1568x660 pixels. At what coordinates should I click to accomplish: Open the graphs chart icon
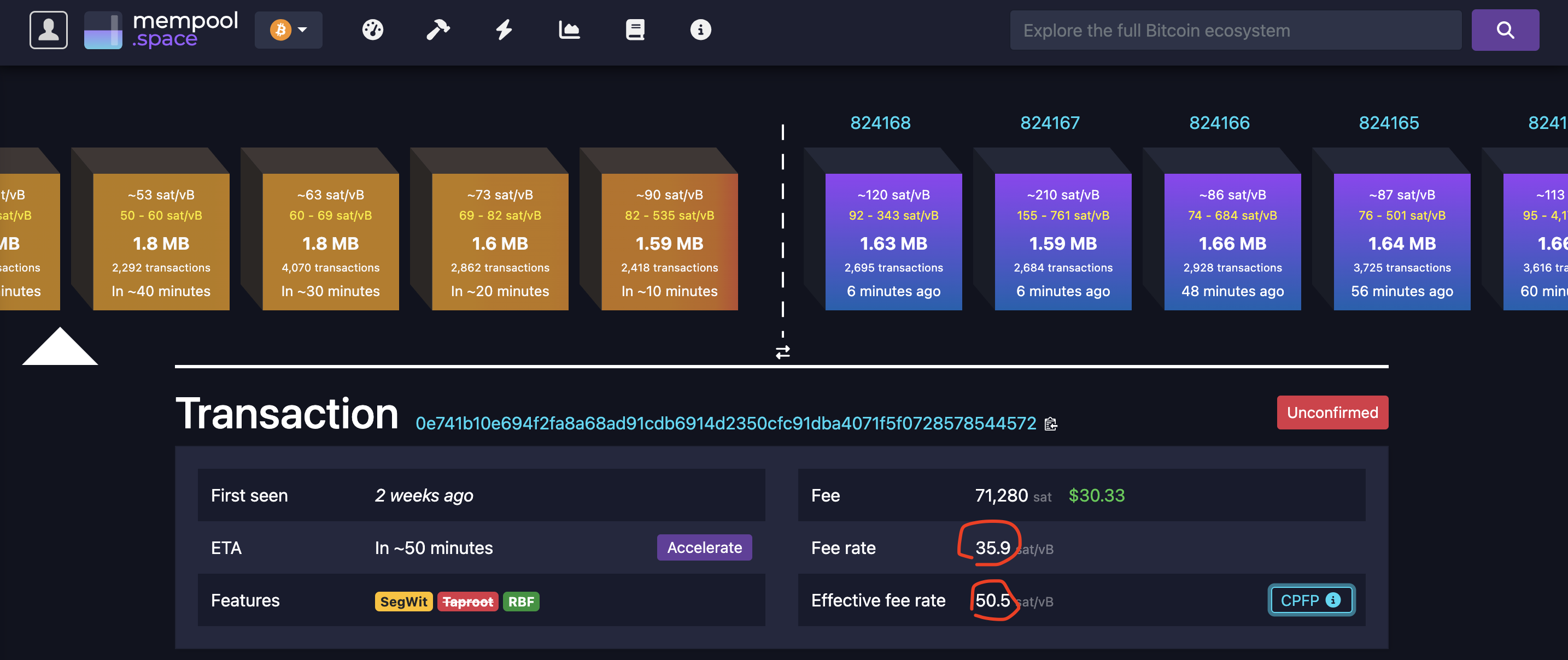tap(569, 30)
